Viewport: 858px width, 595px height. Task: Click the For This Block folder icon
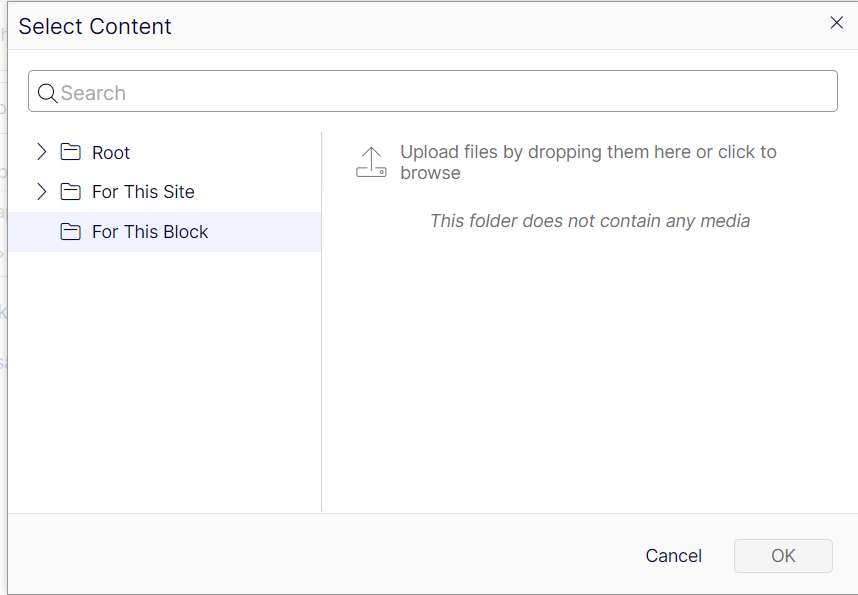(70, 232)
